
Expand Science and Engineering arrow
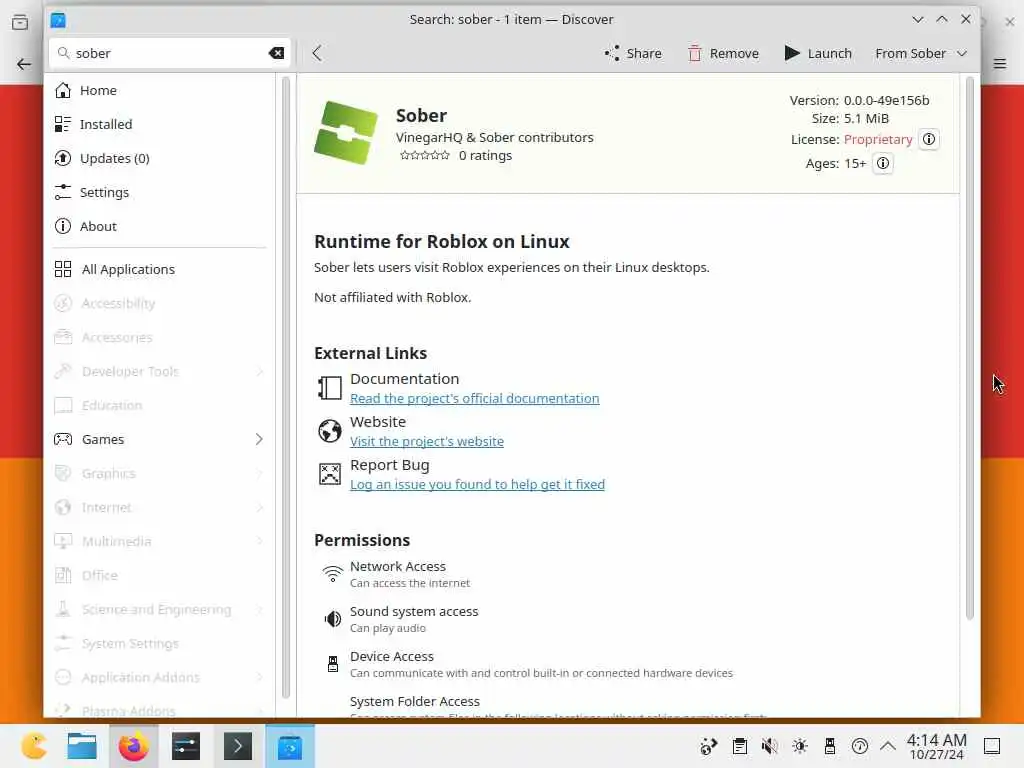pos(259,609)
